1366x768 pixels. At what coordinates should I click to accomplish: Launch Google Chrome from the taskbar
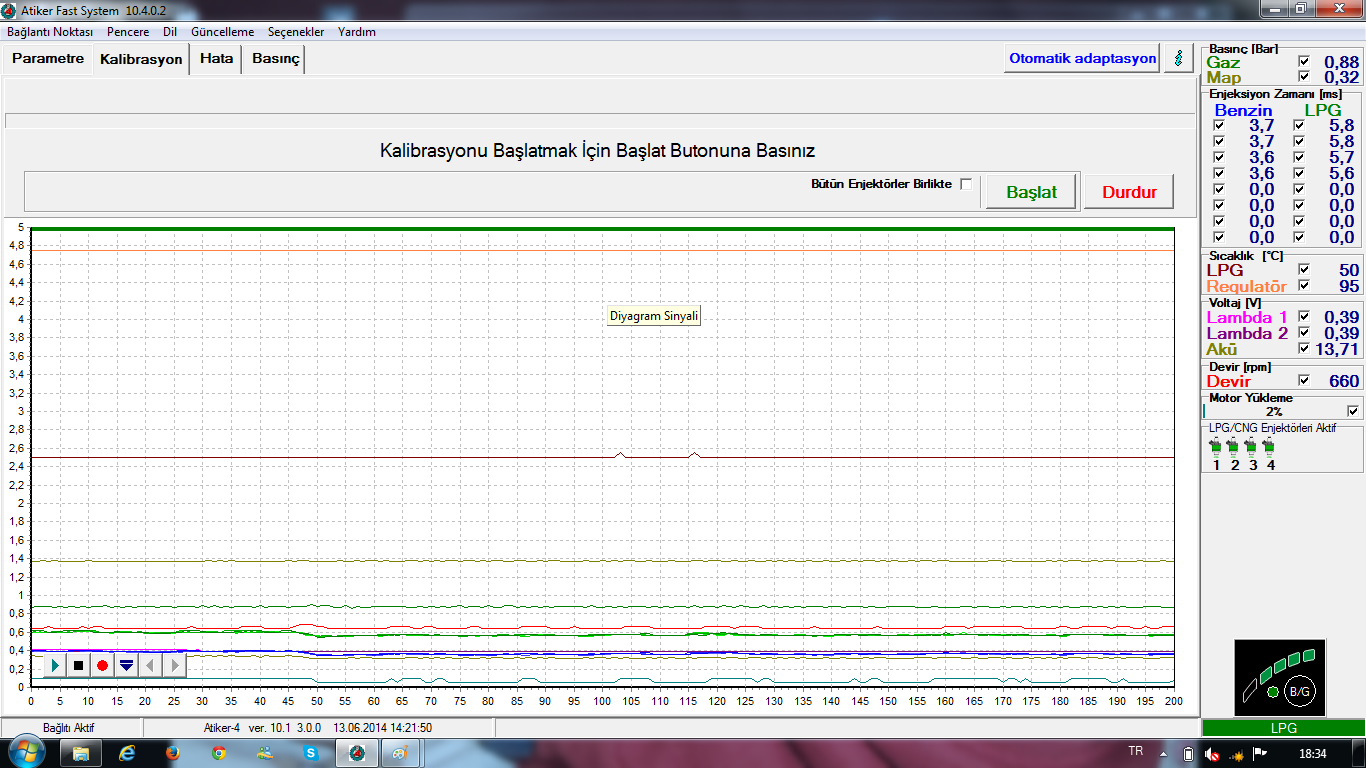218,752
